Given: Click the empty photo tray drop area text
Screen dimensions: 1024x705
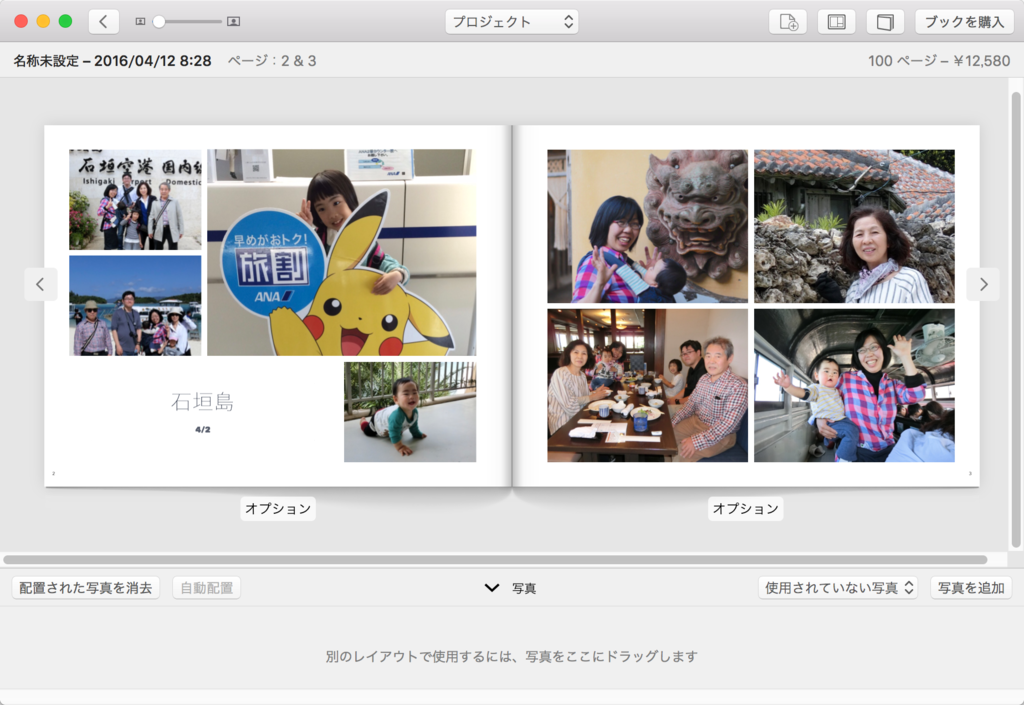Looking at the screenshot, I should click(x=511, y=656).
